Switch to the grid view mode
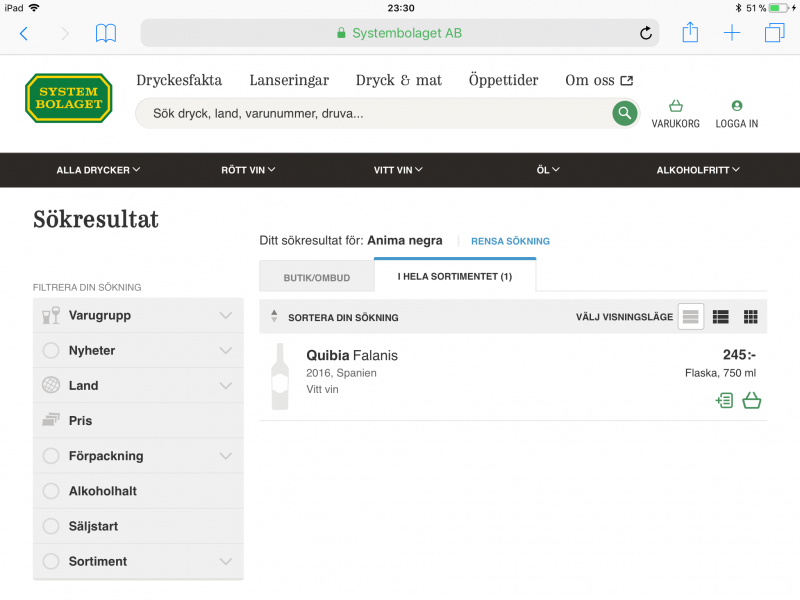The height and width of the screenshot is (600, 800). 751,317
